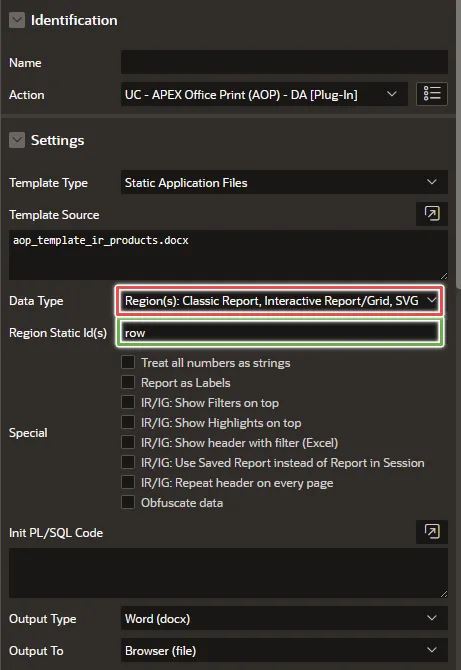Open Template Source in code editor

click(432, 213)
